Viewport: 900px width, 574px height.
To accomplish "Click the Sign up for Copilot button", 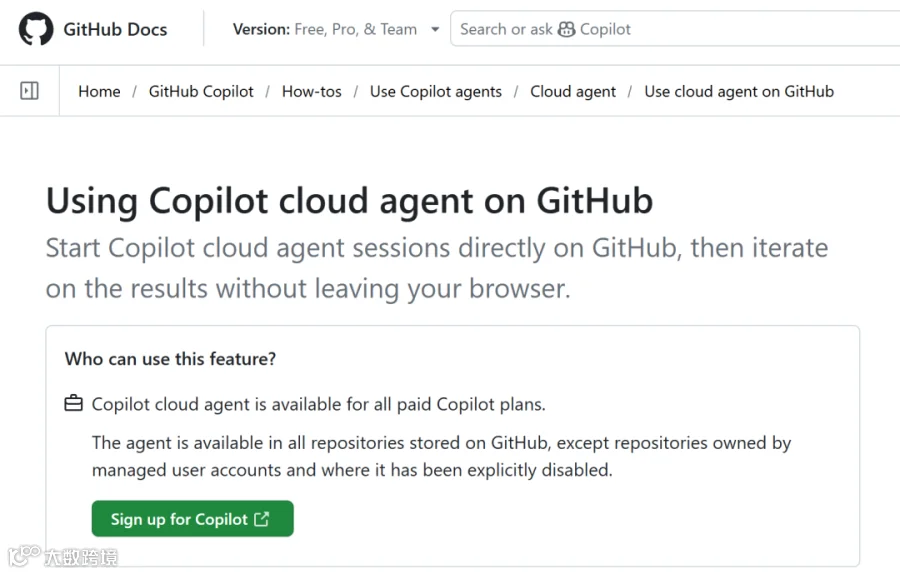I will coord(192,519).
